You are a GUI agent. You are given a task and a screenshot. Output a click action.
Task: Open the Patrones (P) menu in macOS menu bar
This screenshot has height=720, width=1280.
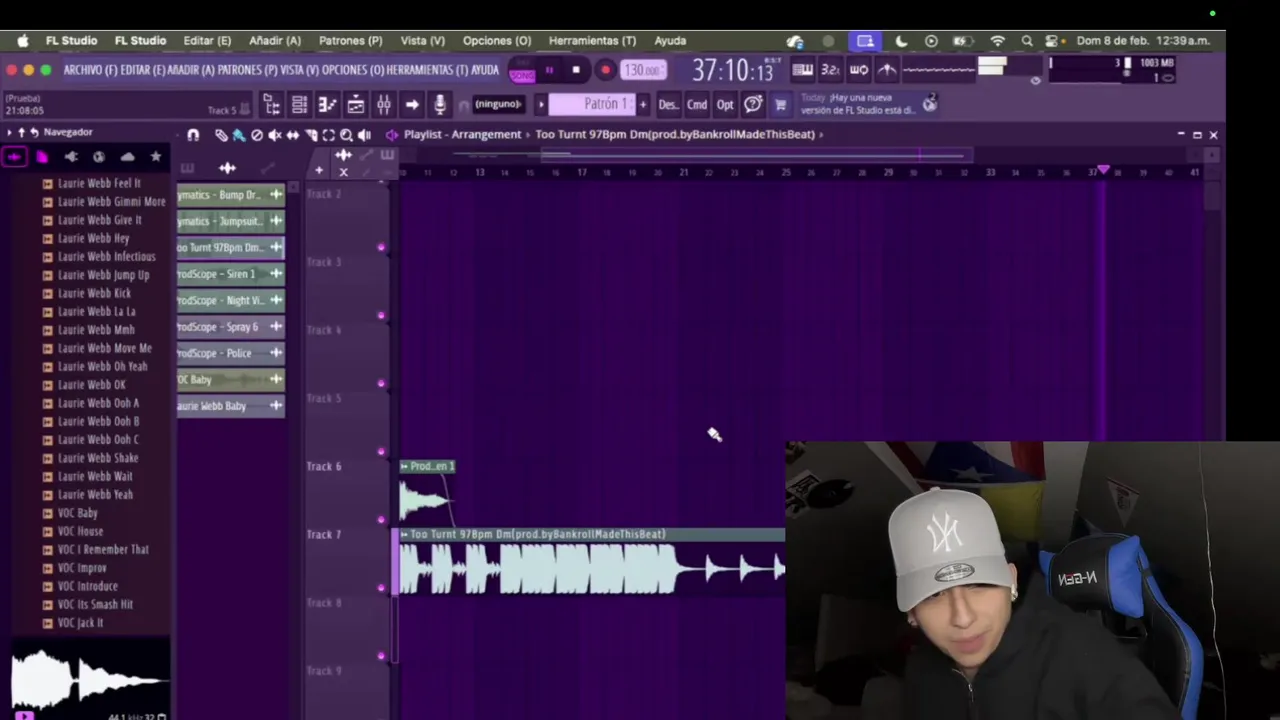pyautogui.click(x=350, y=41)
